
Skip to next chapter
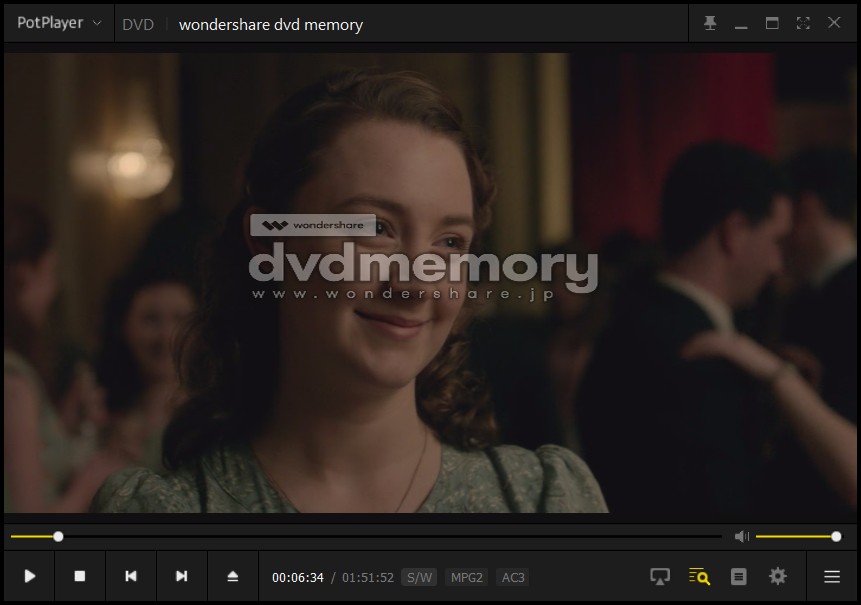click(181, 576)
